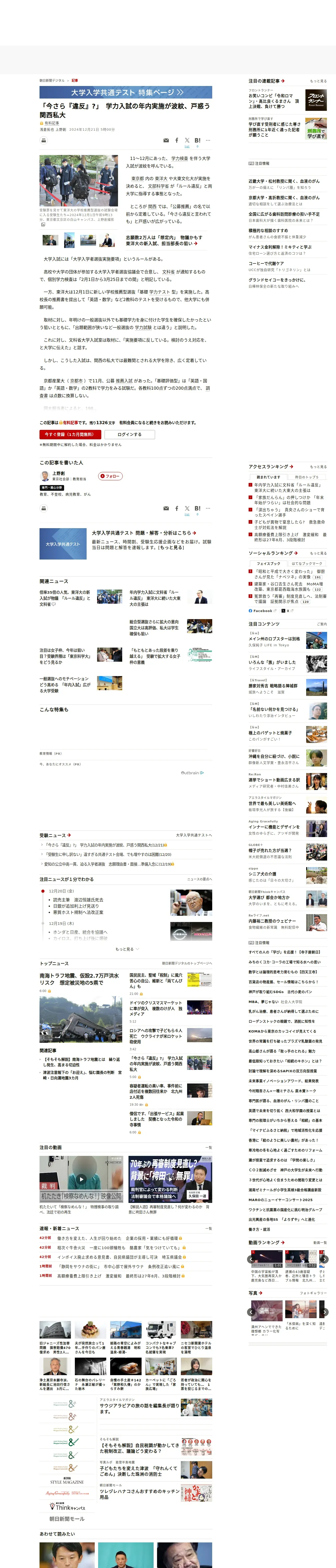
Task: Open 朝日新聞デジタルのトップページへ link
Action: 187,964
